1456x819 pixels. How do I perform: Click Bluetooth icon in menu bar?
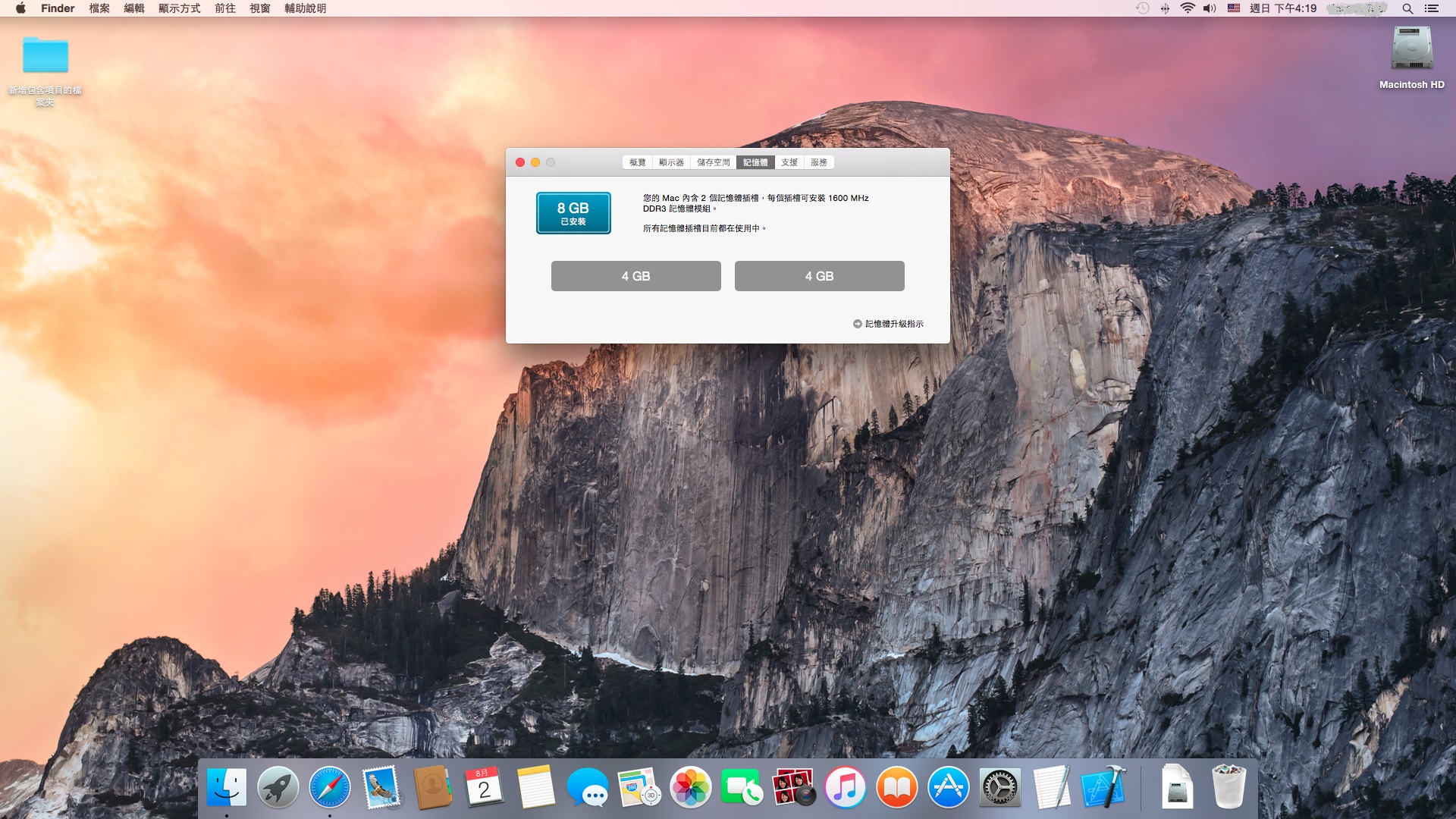click(x=1165, y=8)
